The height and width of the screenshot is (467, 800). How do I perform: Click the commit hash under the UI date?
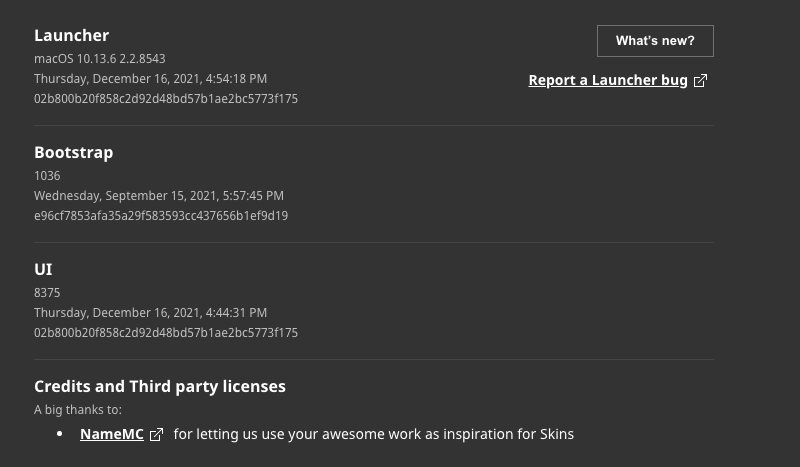coord(166,333)
